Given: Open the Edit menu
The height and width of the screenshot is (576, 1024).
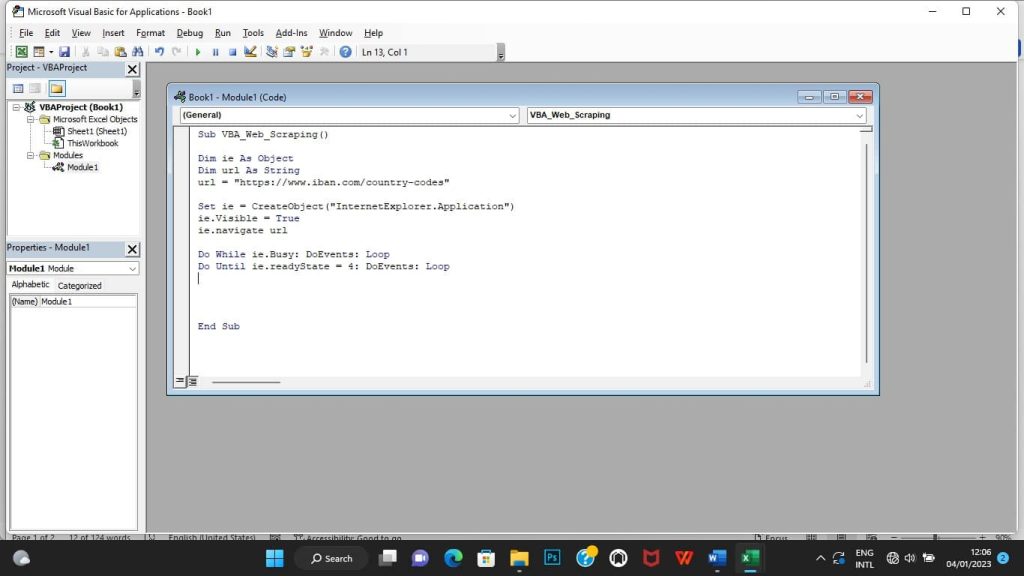Looking at the screenshot, I should (x=52, y=33).
